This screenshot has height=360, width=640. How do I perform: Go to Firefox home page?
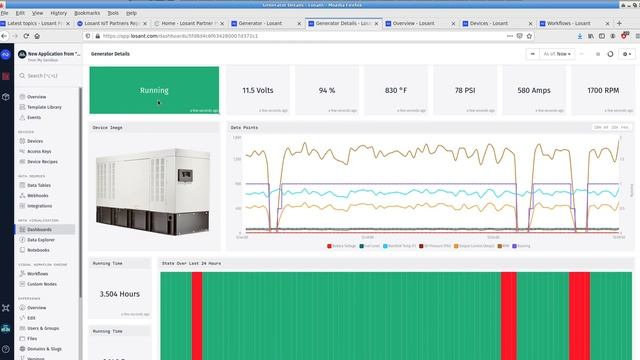coord(37,36)
